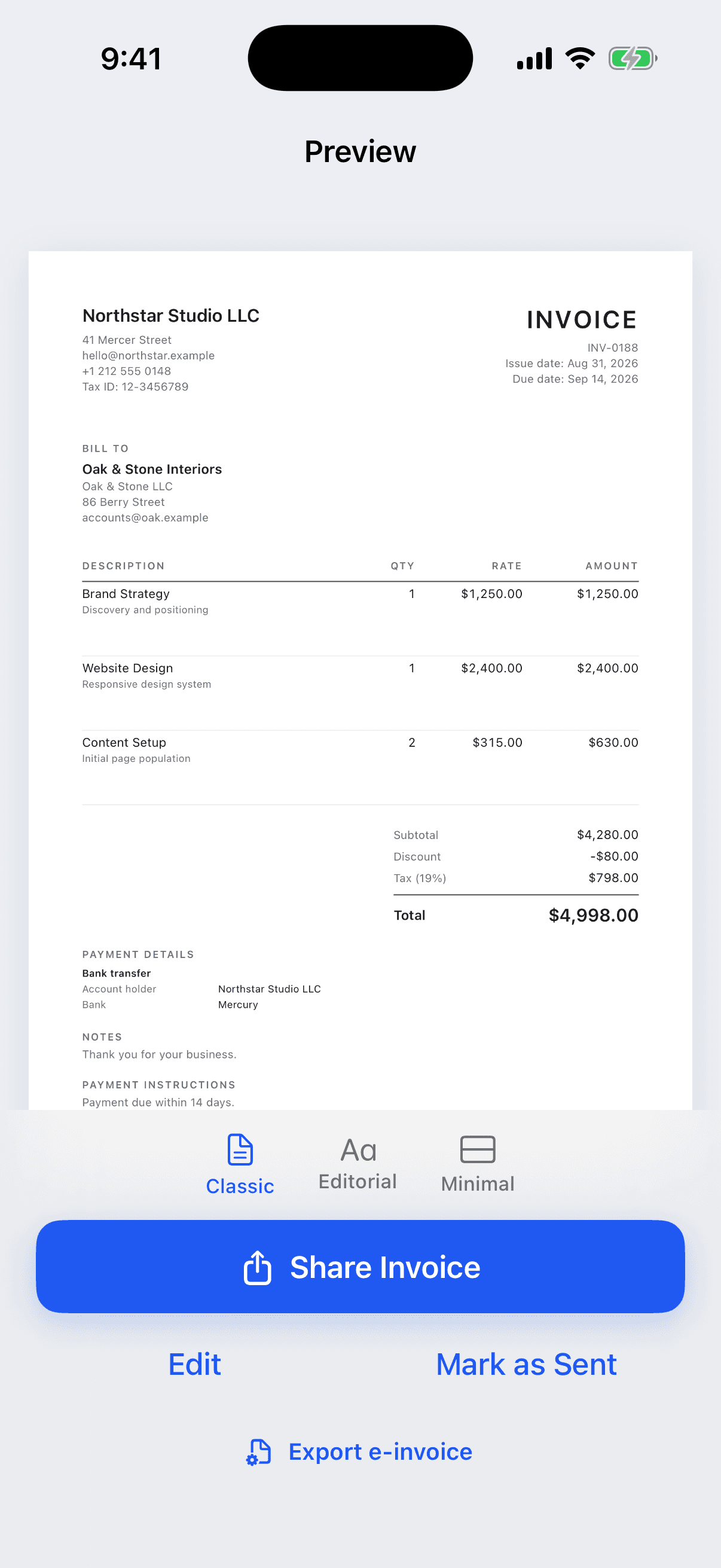Tap the battery charging indicator
Viewport: 721px width, 1568px height.
tap(633, 59)
